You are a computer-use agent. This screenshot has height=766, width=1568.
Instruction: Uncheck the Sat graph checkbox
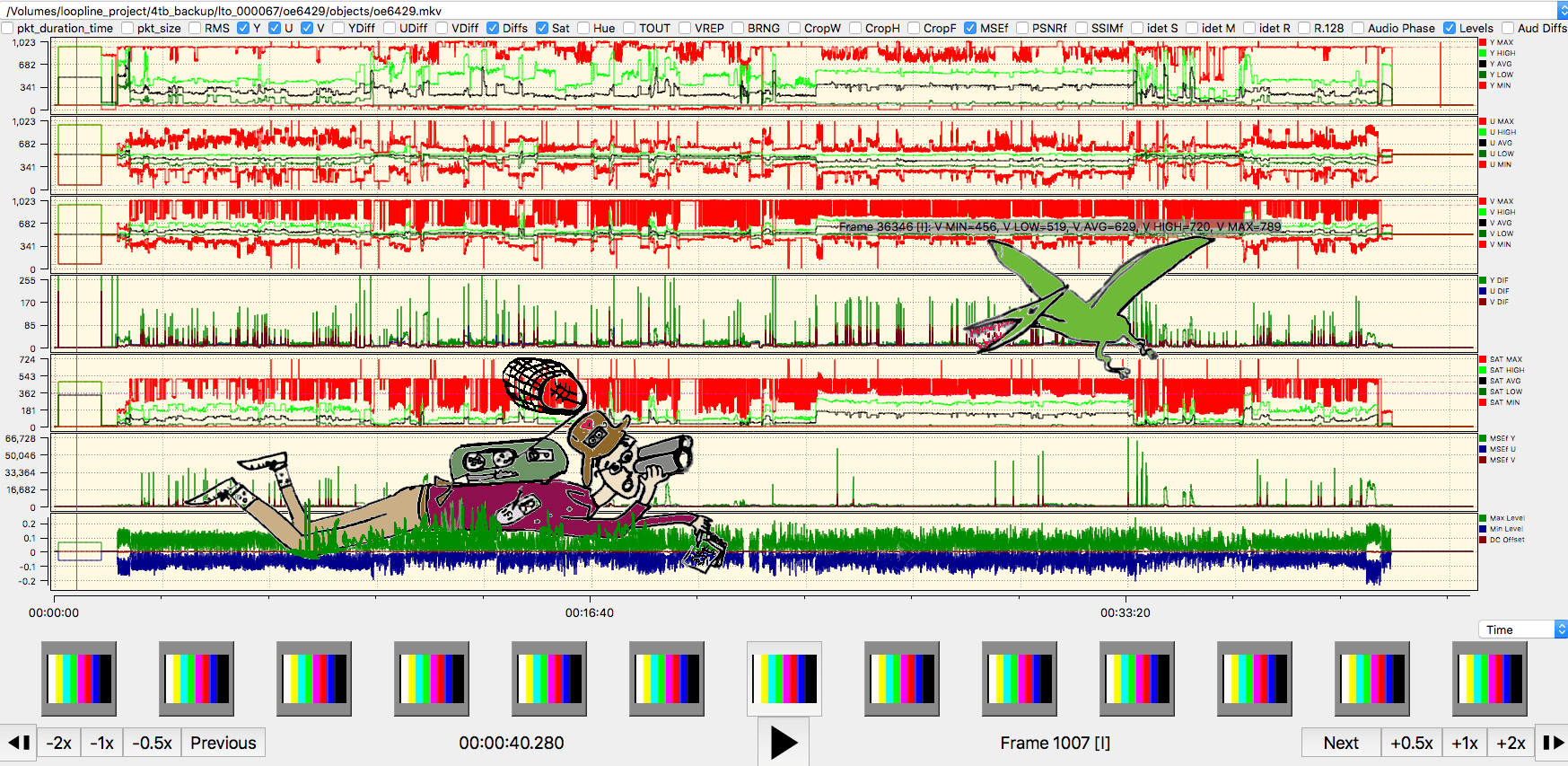point(542,28)
